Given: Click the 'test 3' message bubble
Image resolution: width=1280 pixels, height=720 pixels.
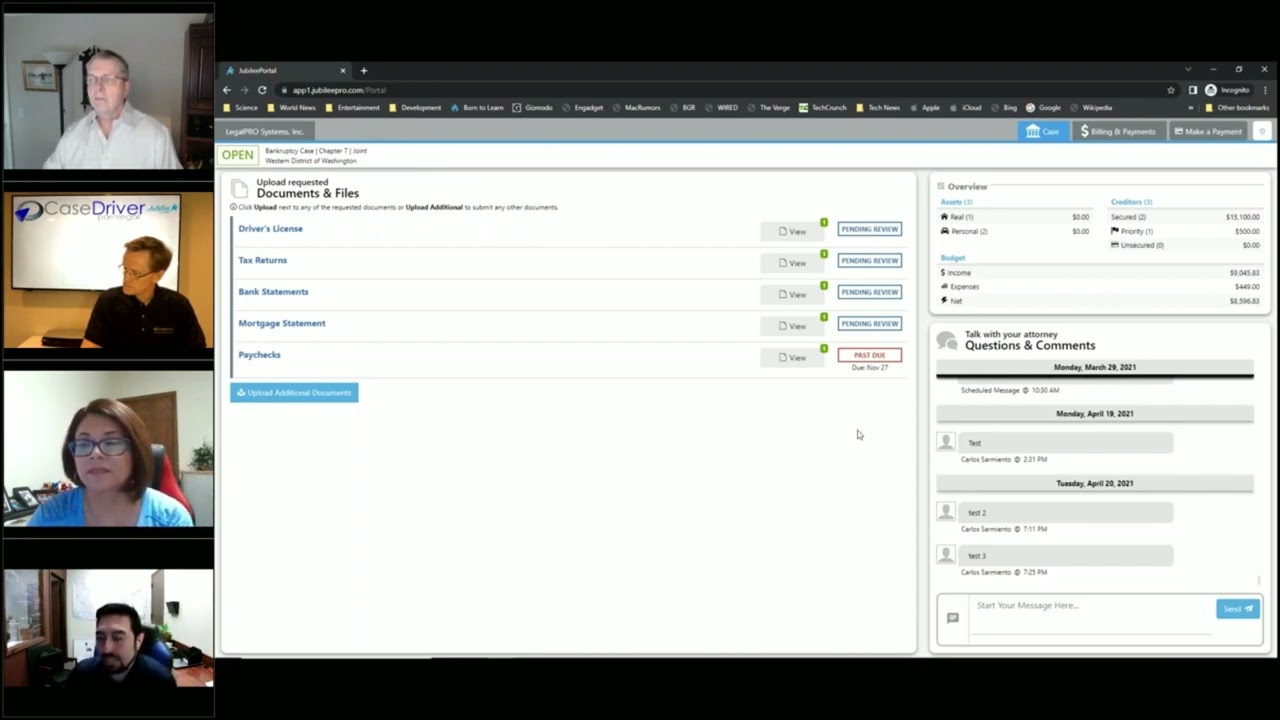Looking at the screenshot, I should 1066,555.
